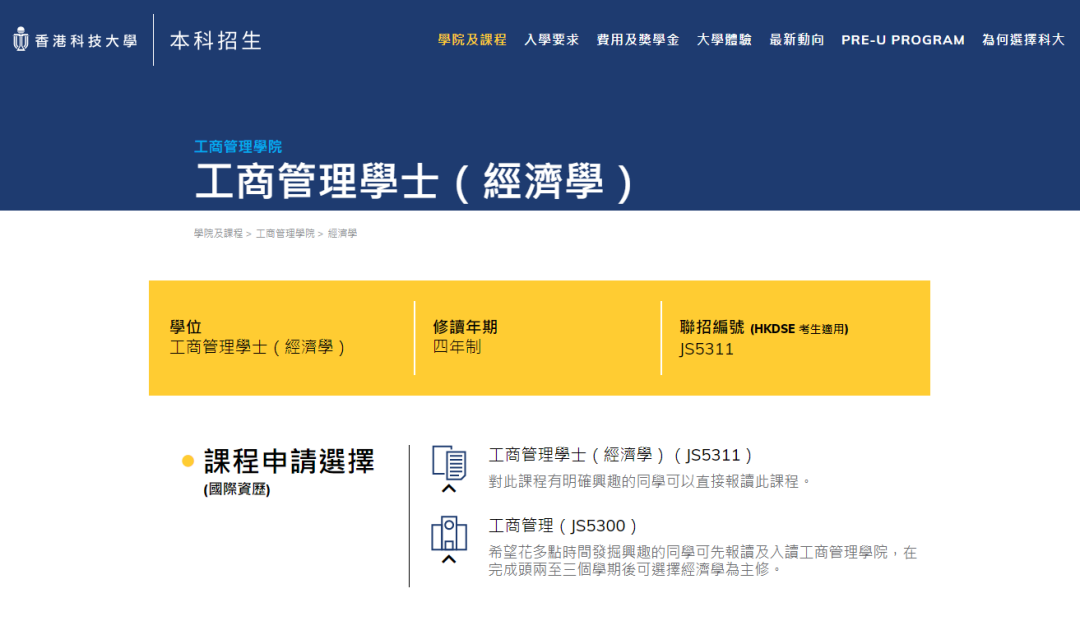This screenshot has height=621, width=1080.
Task: Click the yellow banner showing JS5311 details
Action: [540, 337]
